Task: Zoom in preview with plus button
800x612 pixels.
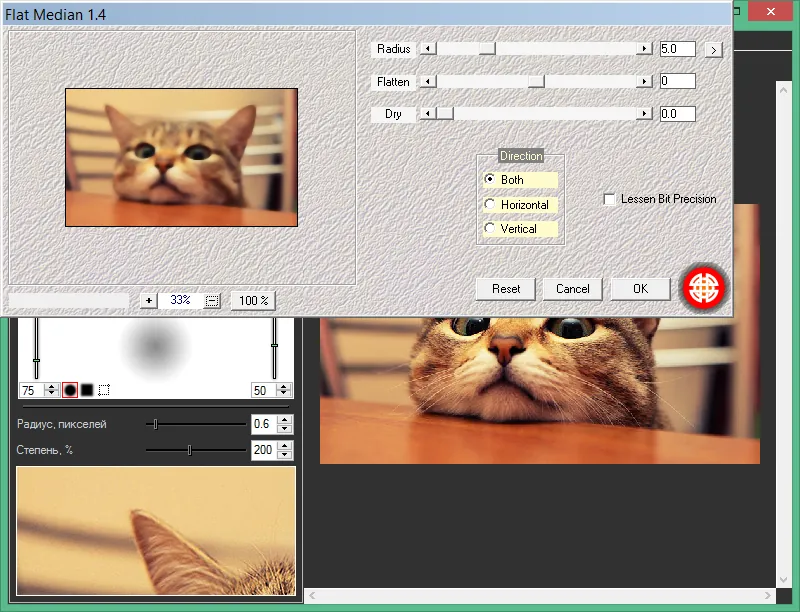Action: pos(148,300)
